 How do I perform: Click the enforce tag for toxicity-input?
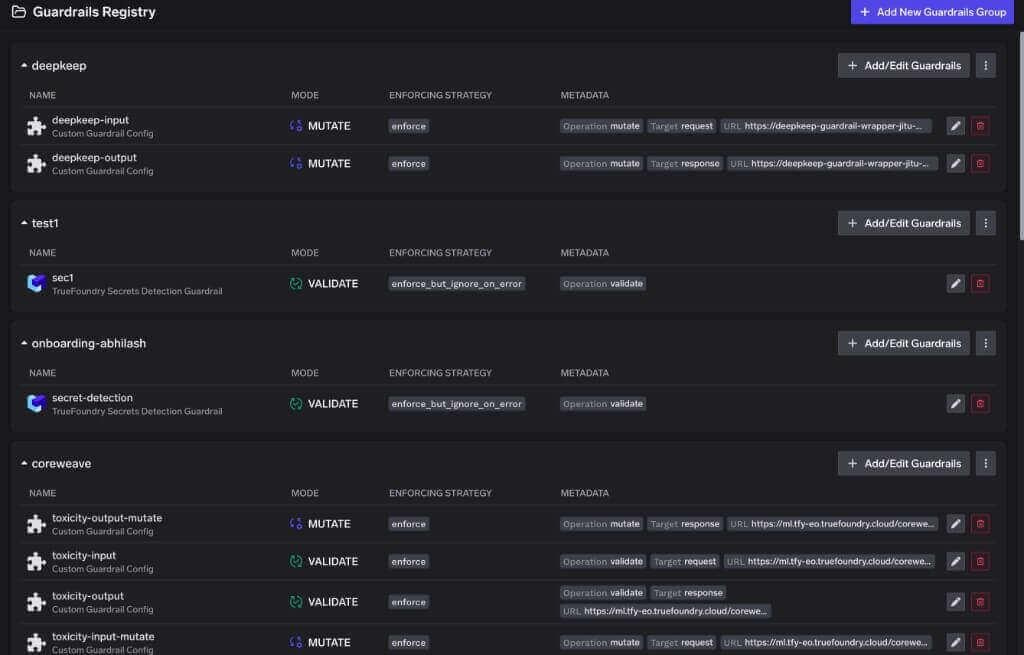tap(408, 562)
